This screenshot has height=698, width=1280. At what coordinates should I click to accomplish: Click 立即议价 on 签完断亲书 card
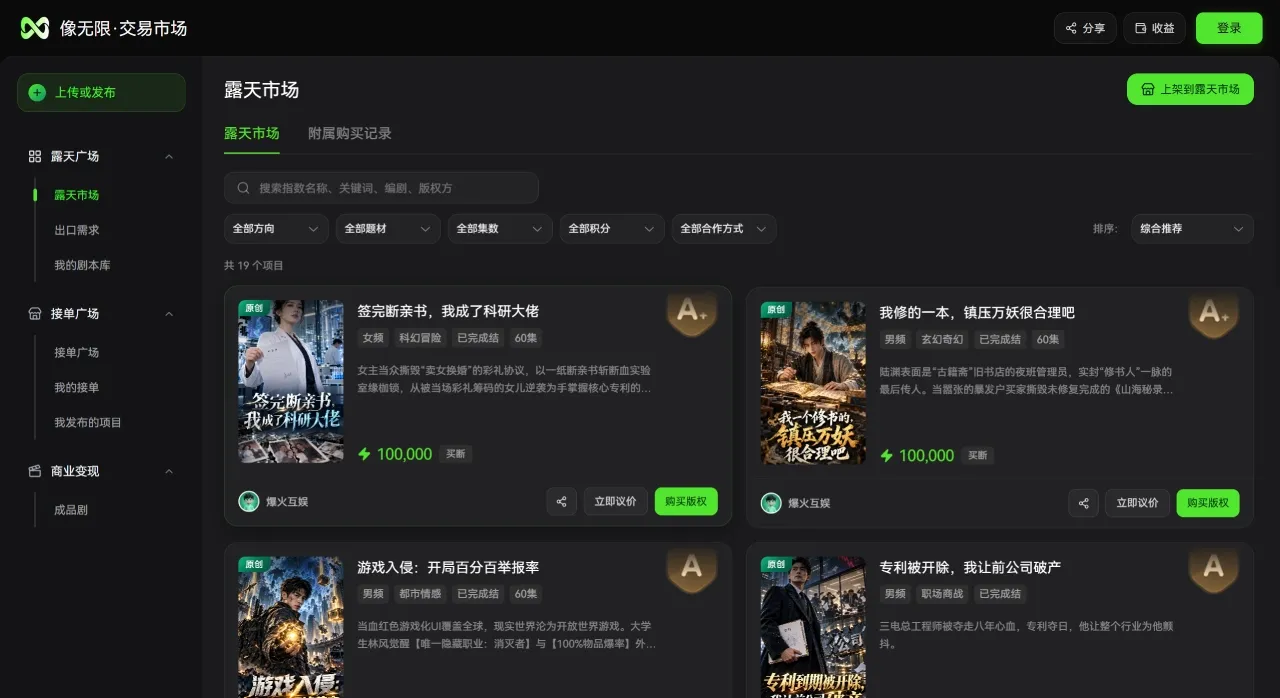(x=616, y=501)
